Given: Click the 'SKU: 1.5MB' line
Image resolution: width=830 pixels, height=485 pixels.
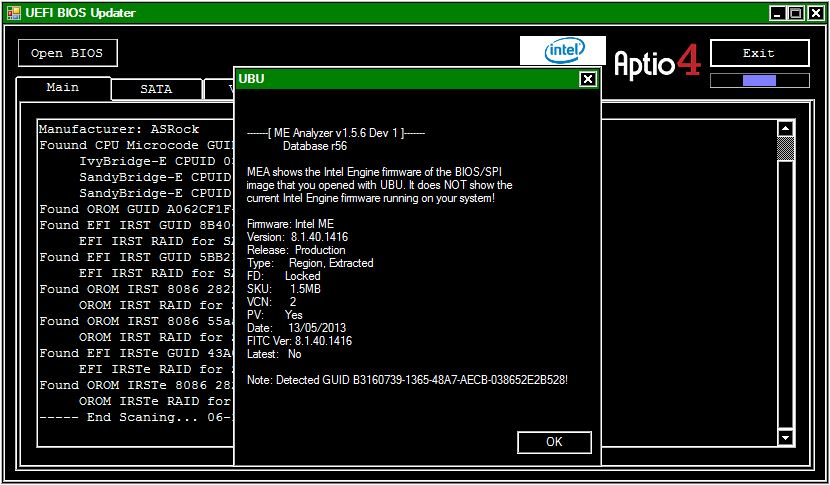Looking at the screenshot, I should pyautogui.click(x=284, y=289).
